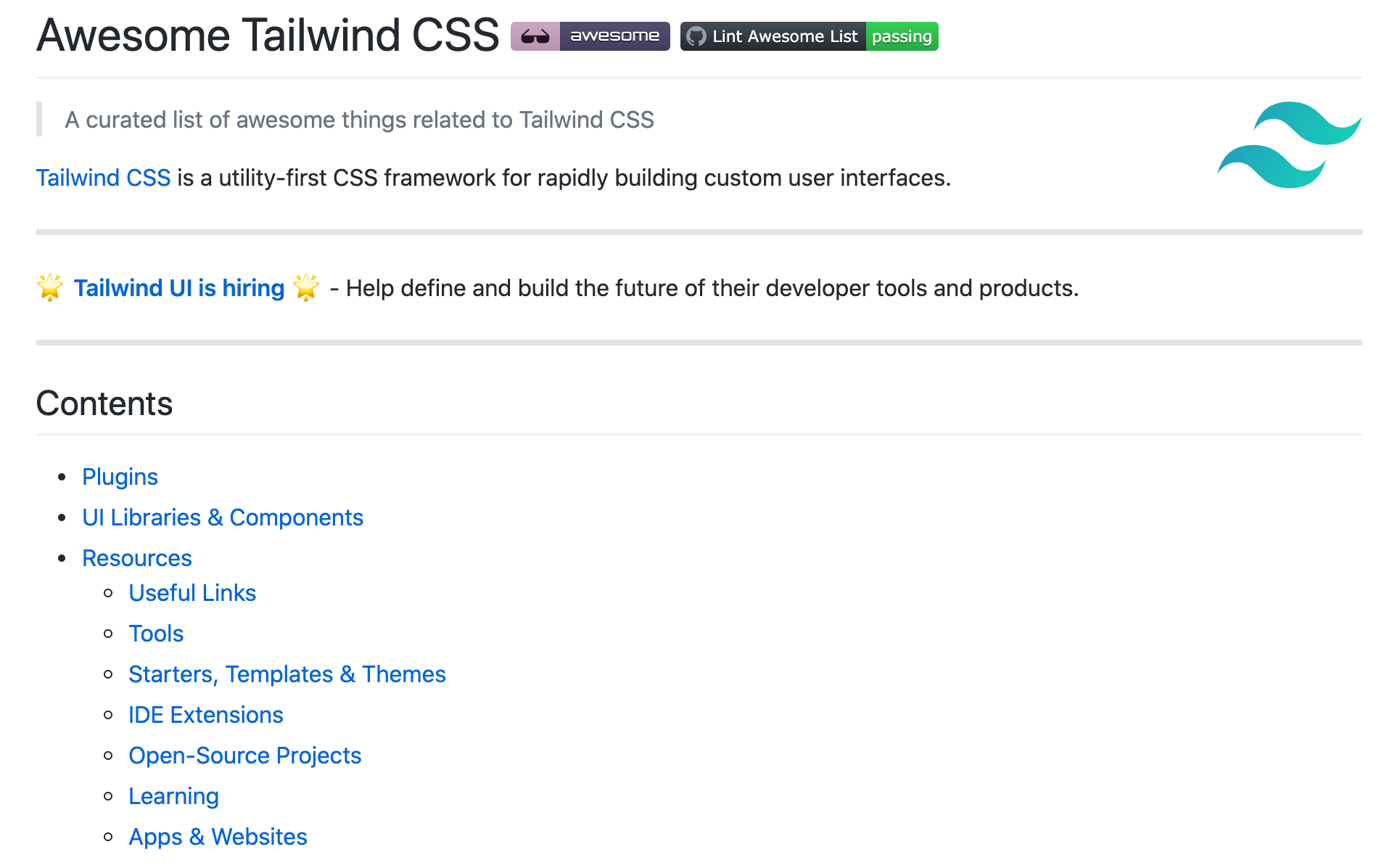This screenshot has width=1400, height=868.
Task: Open the Tailwind CSS link
Action: coord(103,178)
